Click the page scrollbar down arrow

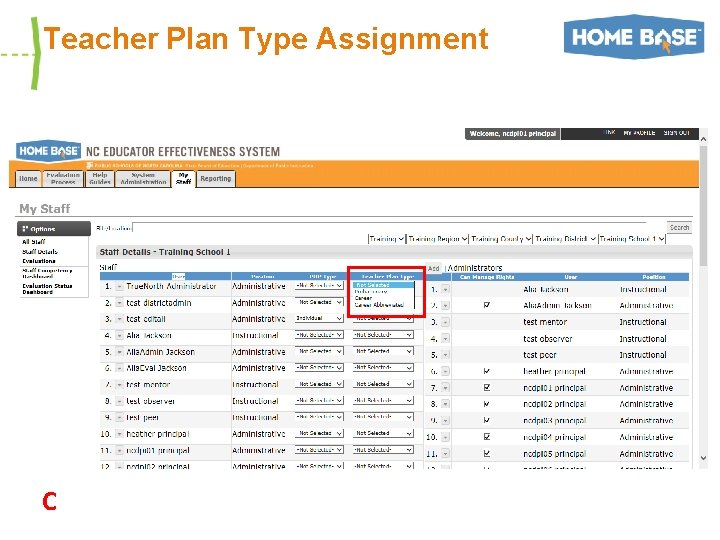click(703, 458)
